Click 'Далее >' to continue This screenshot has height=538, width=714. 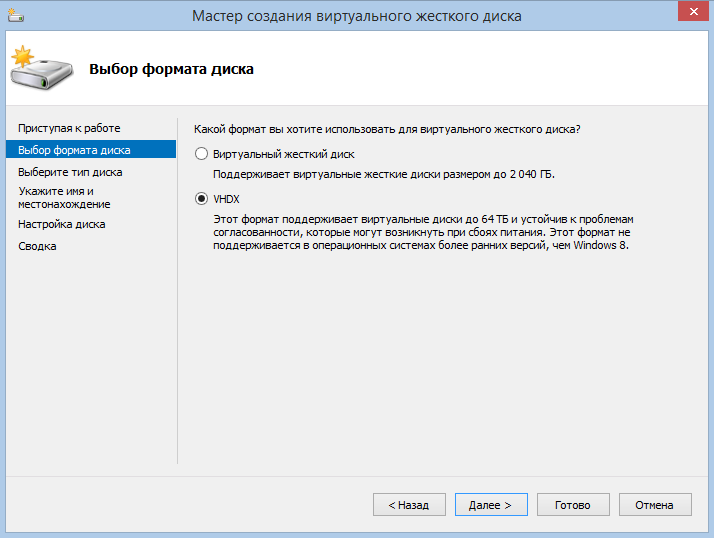pyautogui.click(x=490, y=505)
